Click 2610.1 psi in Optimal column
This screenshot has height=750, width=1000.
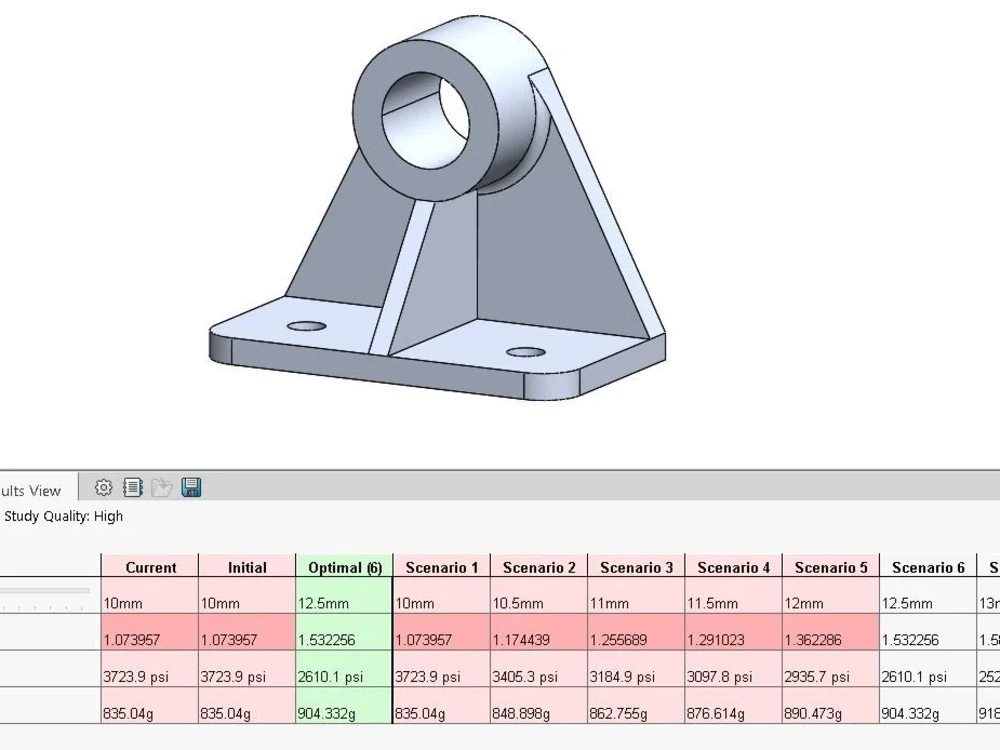(x=344, y=669)
